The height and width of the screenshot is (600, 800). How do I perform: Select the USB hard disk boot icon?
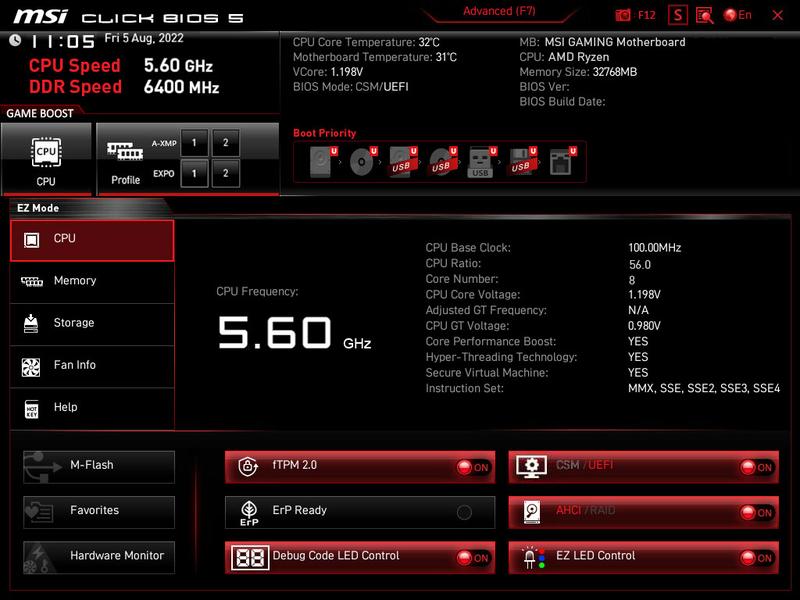point(403,162)
